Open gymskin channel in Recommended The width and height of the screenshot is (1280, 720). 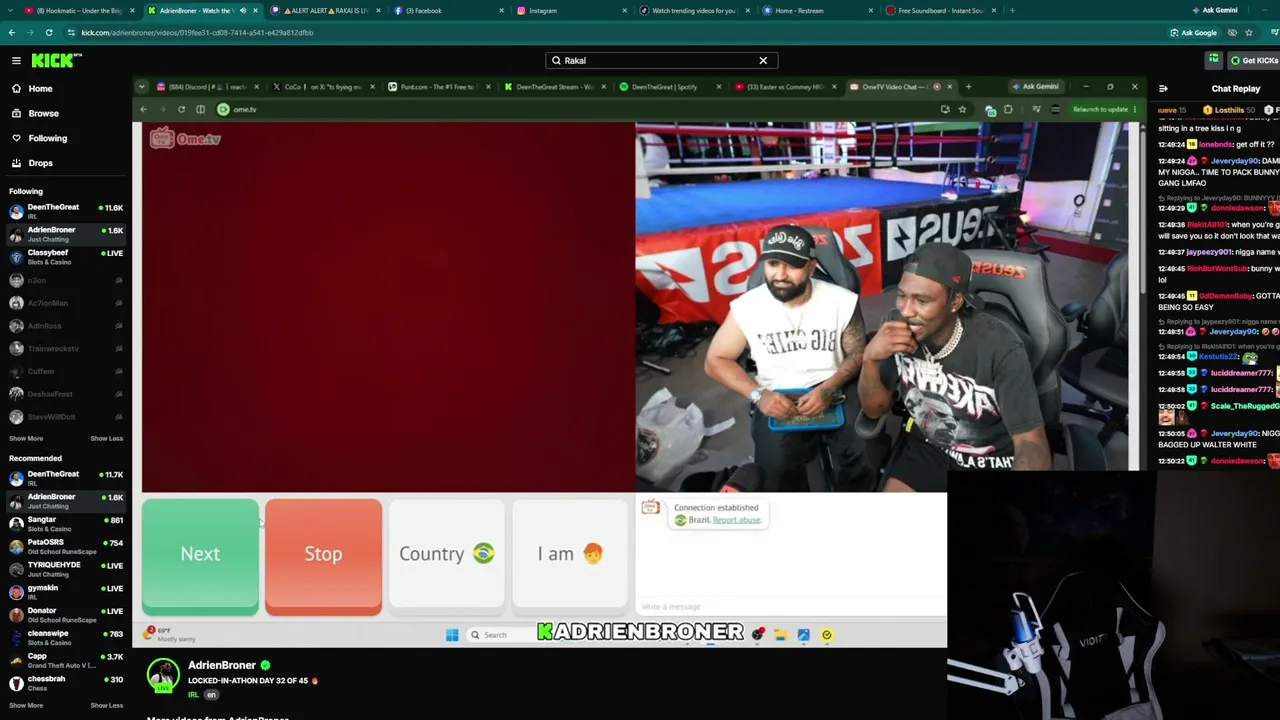65,591
